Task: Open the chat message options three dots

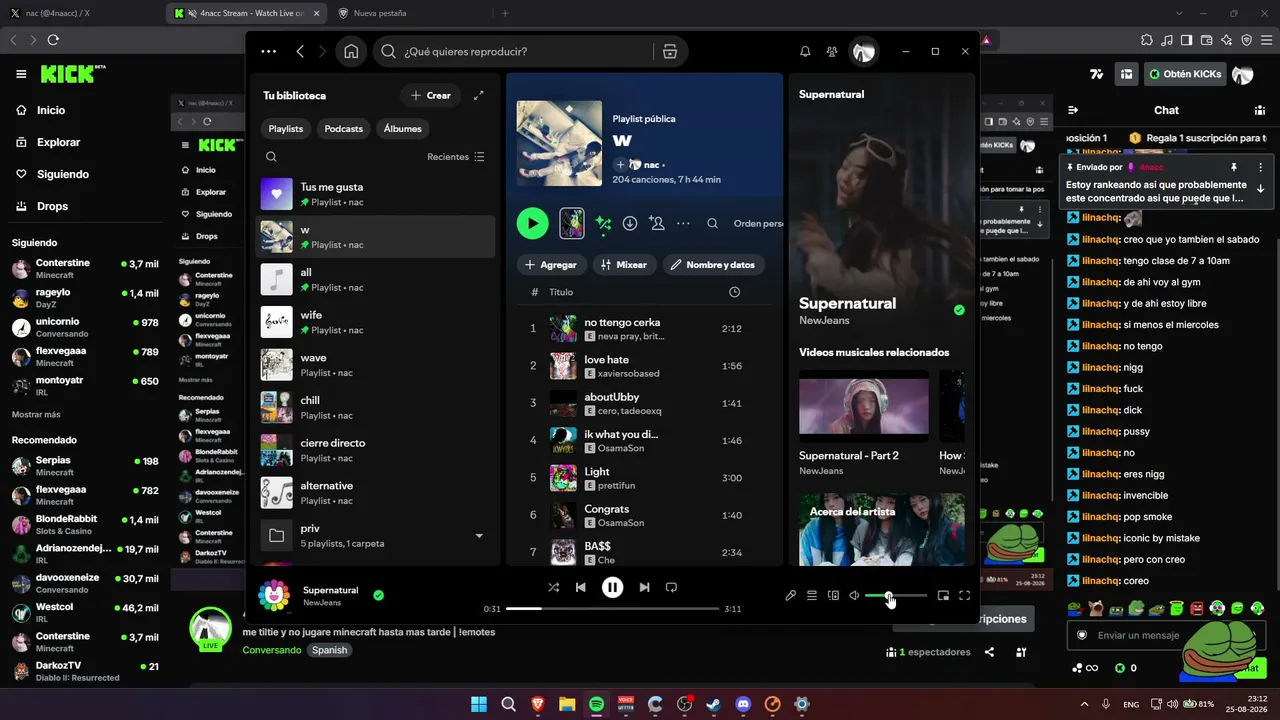Action: pyautogui.click(x=1260, y=167)
